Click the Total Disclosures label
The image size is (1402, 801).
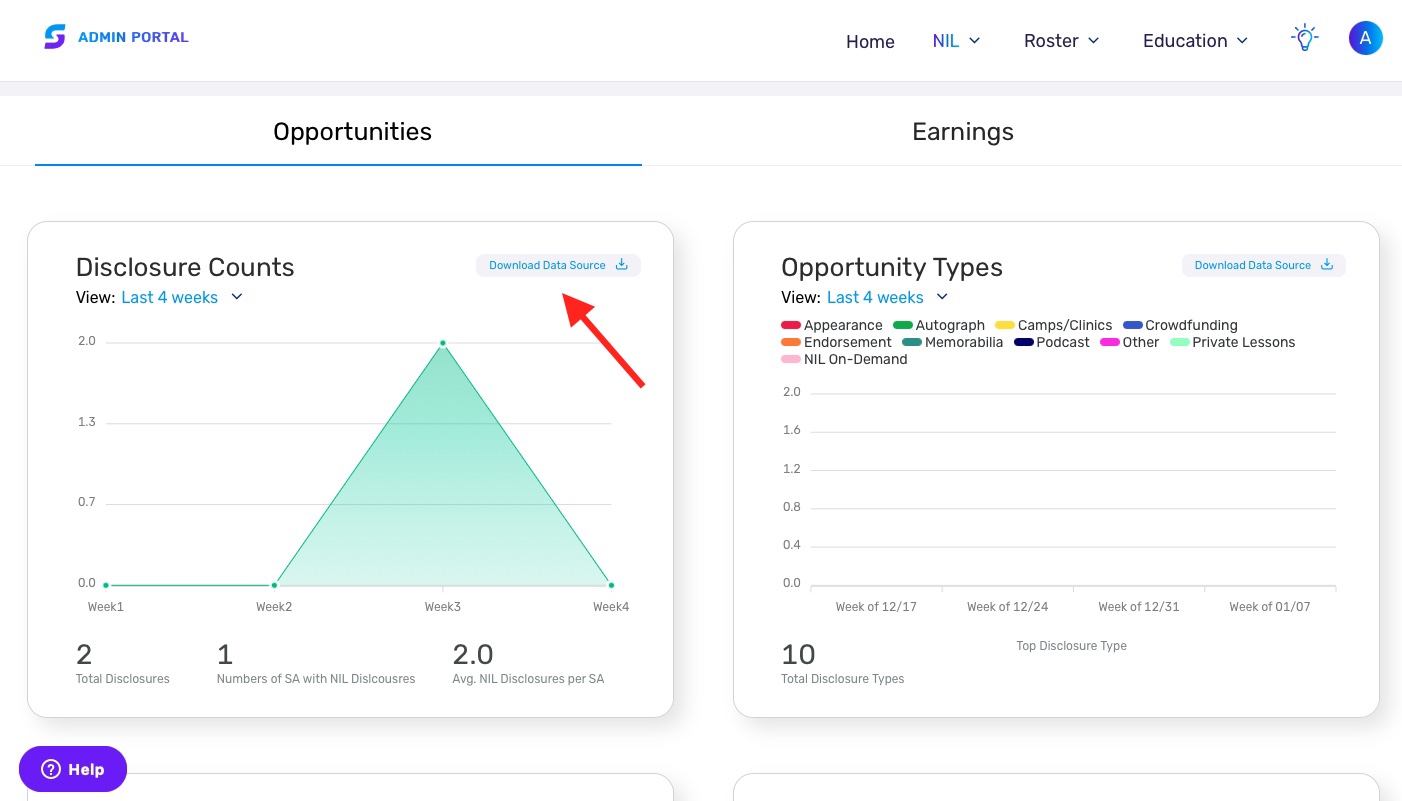[123, 679]
